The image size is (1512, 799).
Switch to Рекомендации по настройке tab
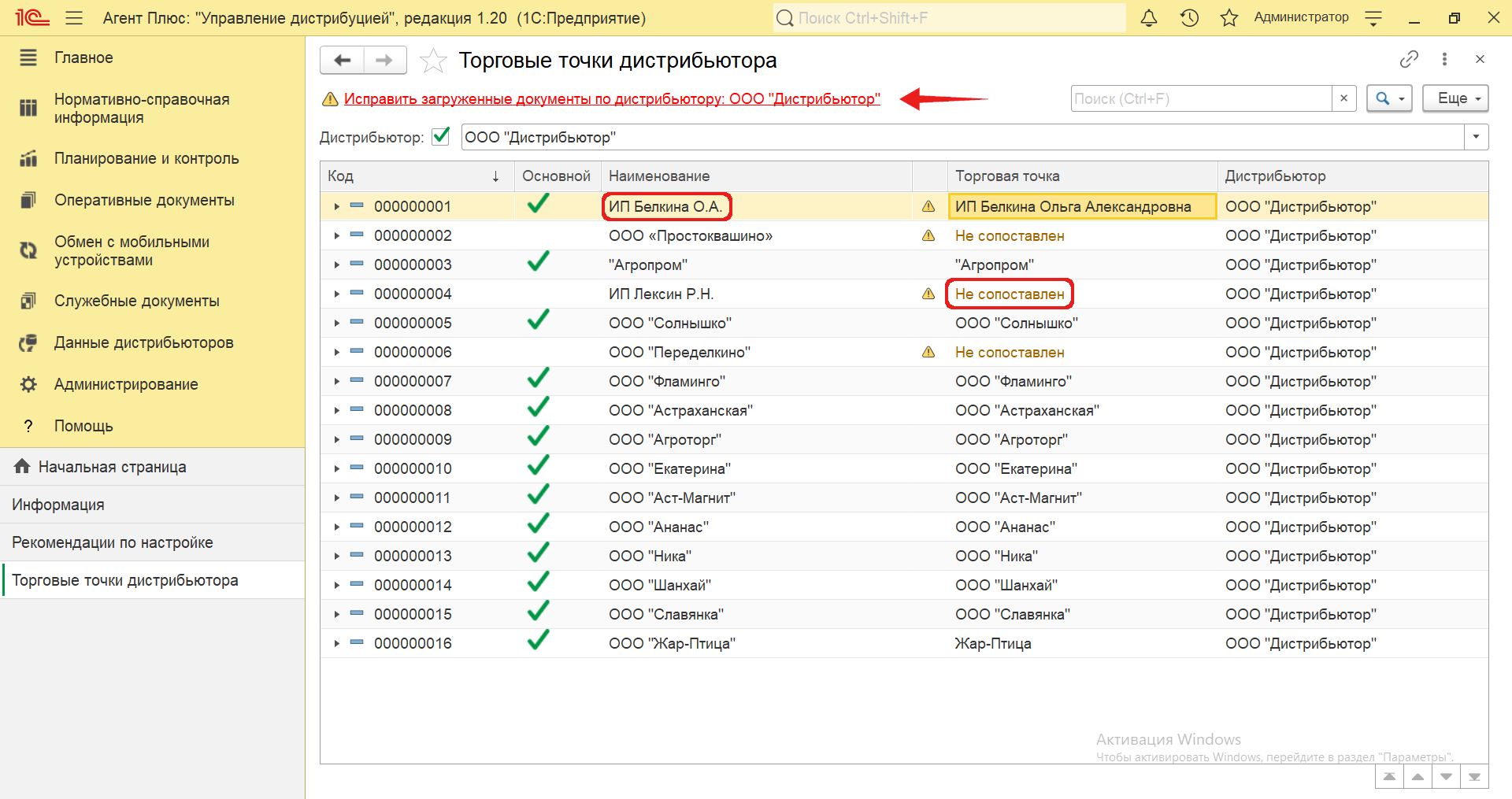pos(152,542)
